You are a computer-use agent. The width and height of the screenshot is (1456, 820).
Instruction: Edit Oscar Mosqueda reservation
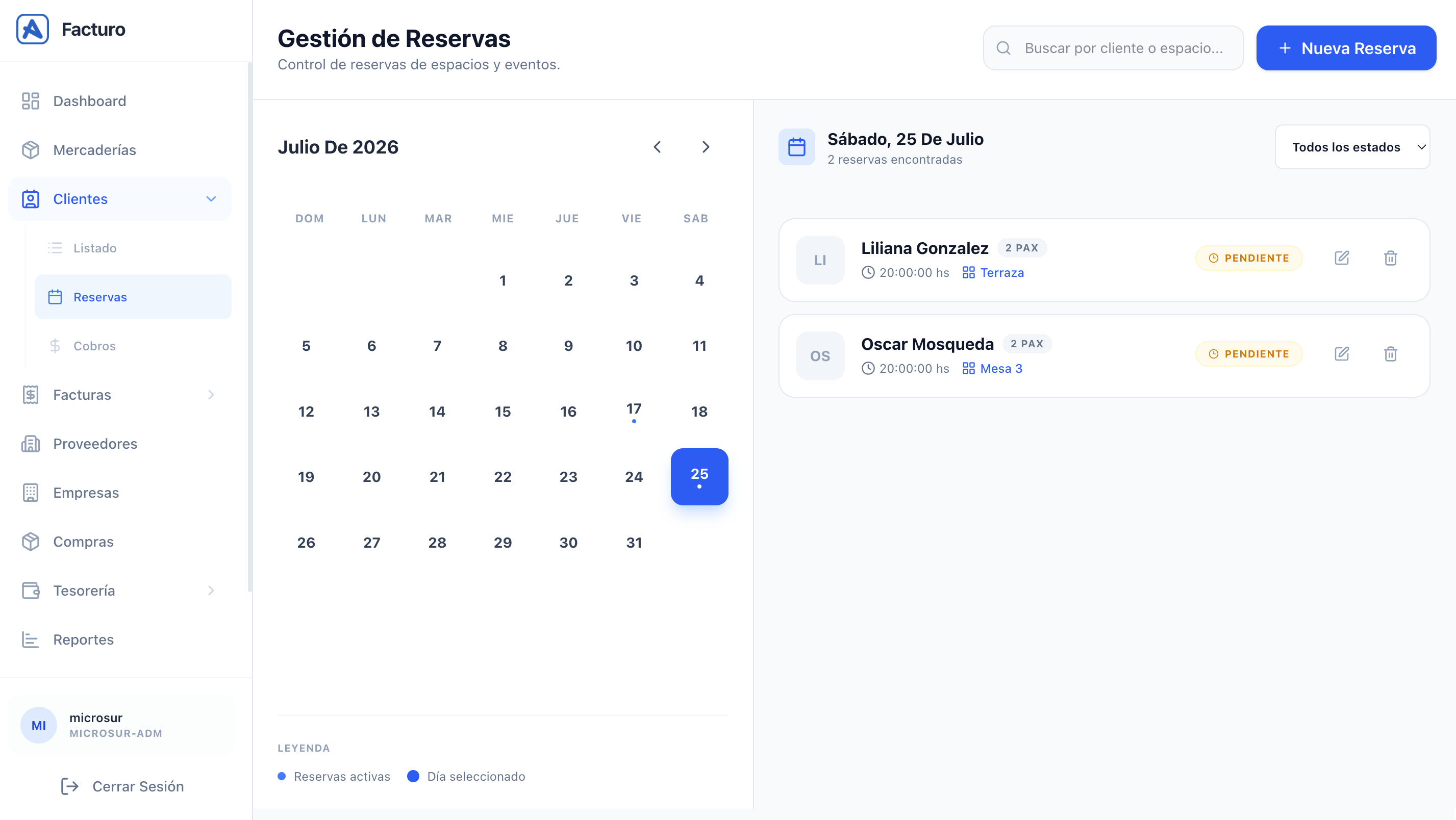pyautogui.click(x=1342, y=354)
